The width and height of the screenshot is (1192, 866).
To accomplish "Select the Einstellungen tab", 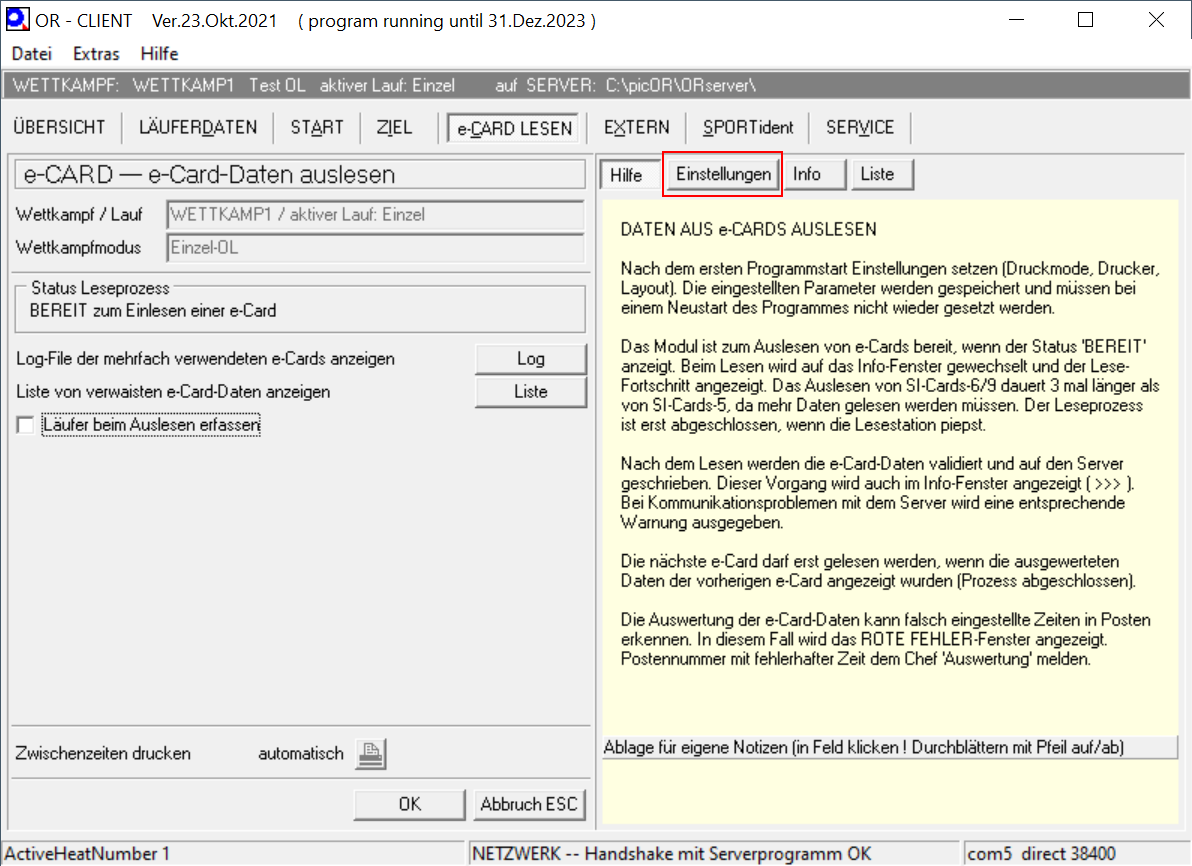I will tap(723, 174).
